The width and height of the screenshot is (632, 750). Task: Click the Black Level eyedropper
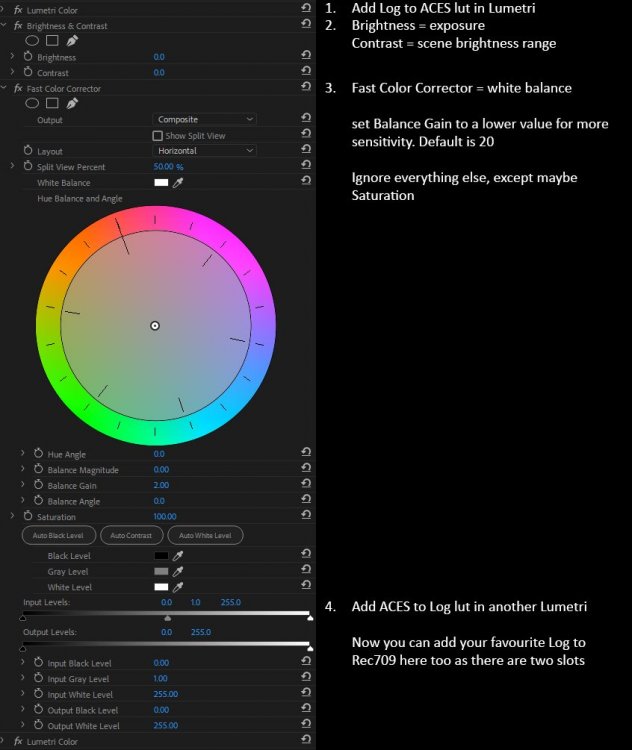pyautogui.click(x=178, y=555)
